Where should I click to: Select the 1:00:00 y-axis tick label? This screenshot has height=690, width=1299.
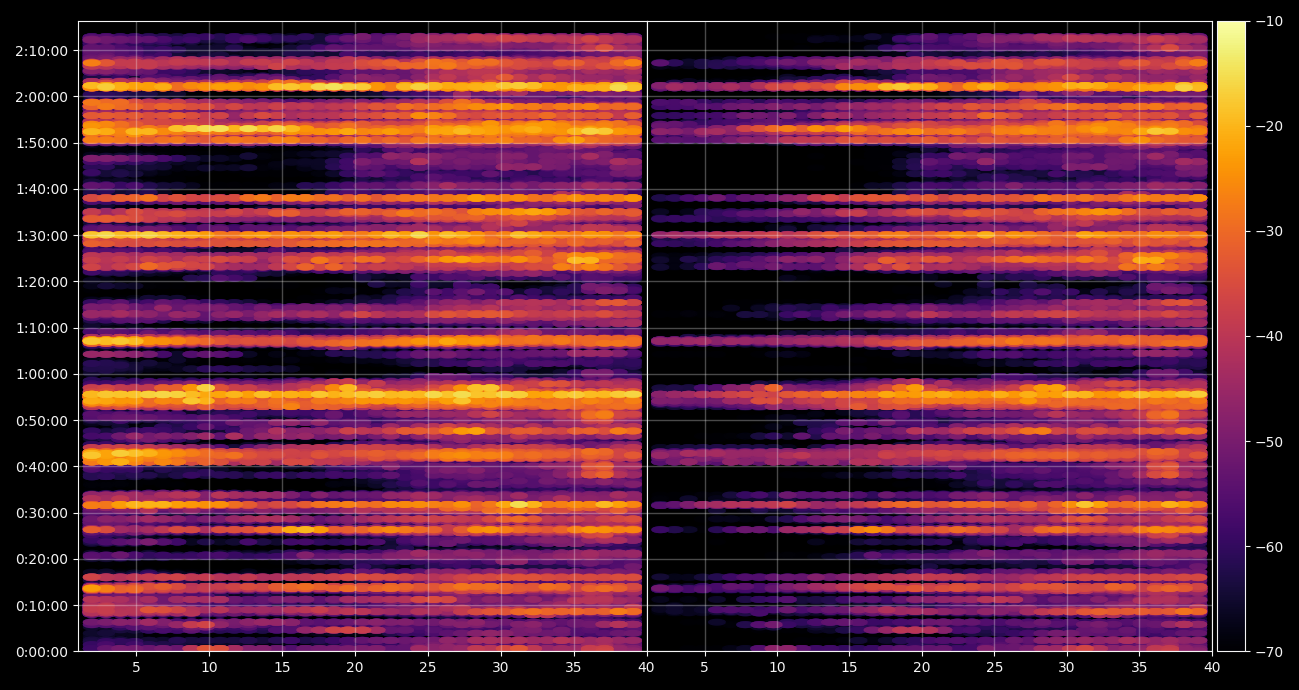click(x=42, y=375)
